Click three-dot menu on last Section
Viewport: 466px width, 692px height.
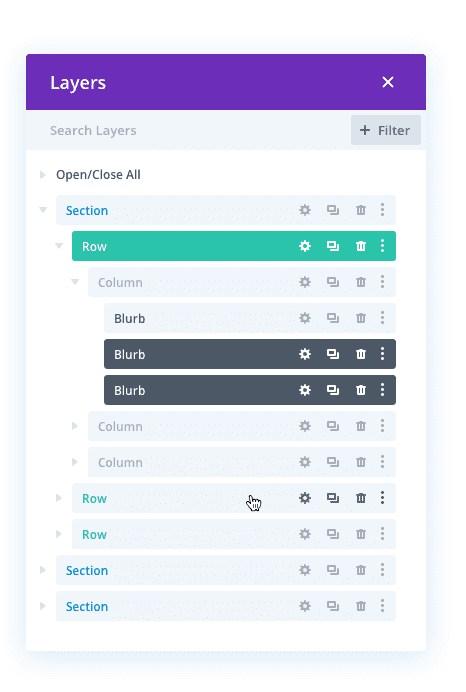click(x=382, y=606)
